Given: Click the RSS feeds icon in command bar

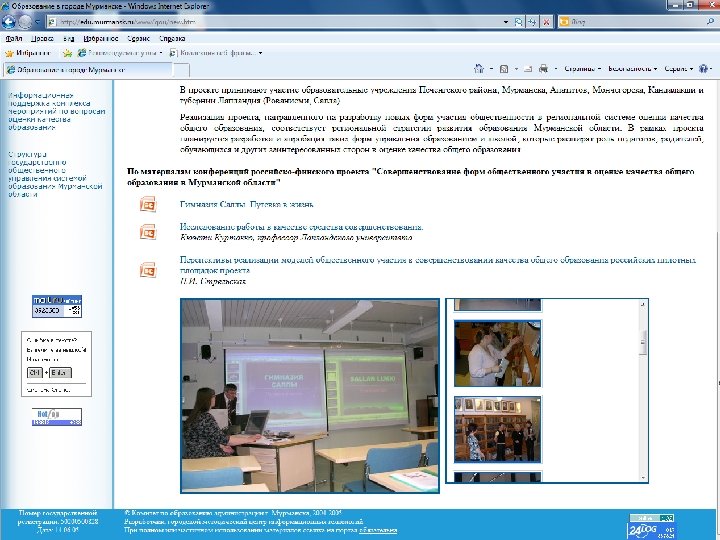Looking at the screenshot, I should pos(504,69).
